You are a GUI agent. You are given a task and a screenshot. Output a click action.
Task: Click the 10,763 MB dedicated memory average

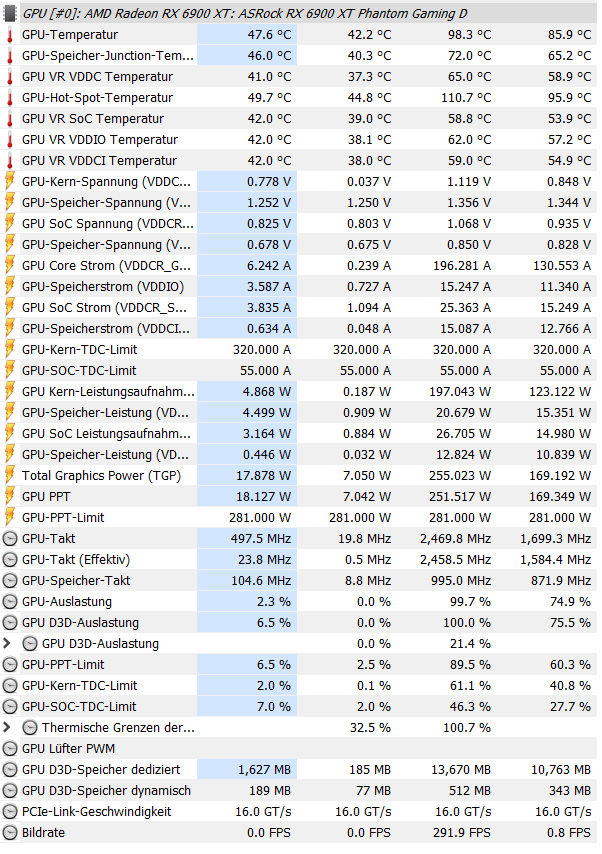(561, 770)
